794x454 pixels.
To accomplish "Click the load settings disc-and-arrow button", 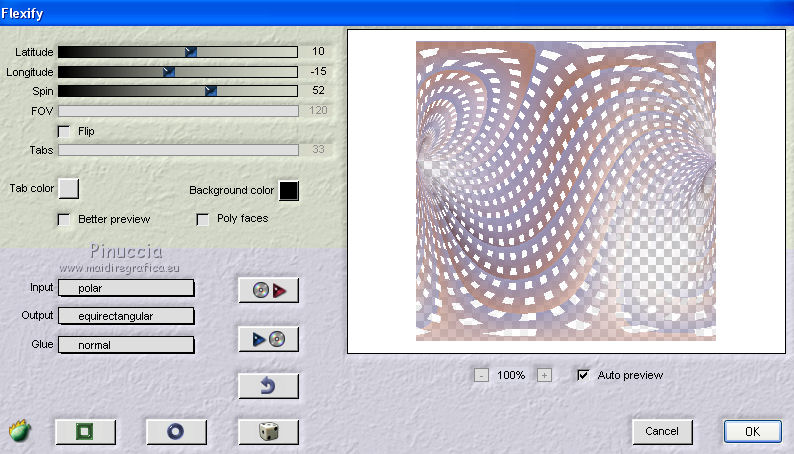I will 268,290.
